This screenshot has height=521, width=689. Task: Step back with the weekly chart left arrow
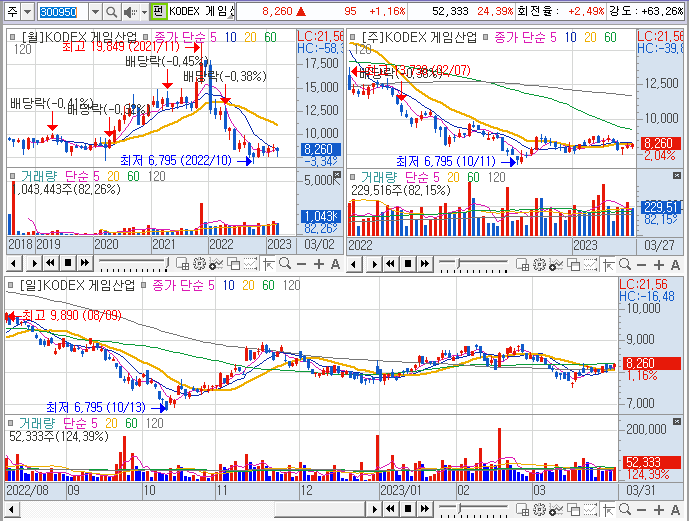(354, 264)
